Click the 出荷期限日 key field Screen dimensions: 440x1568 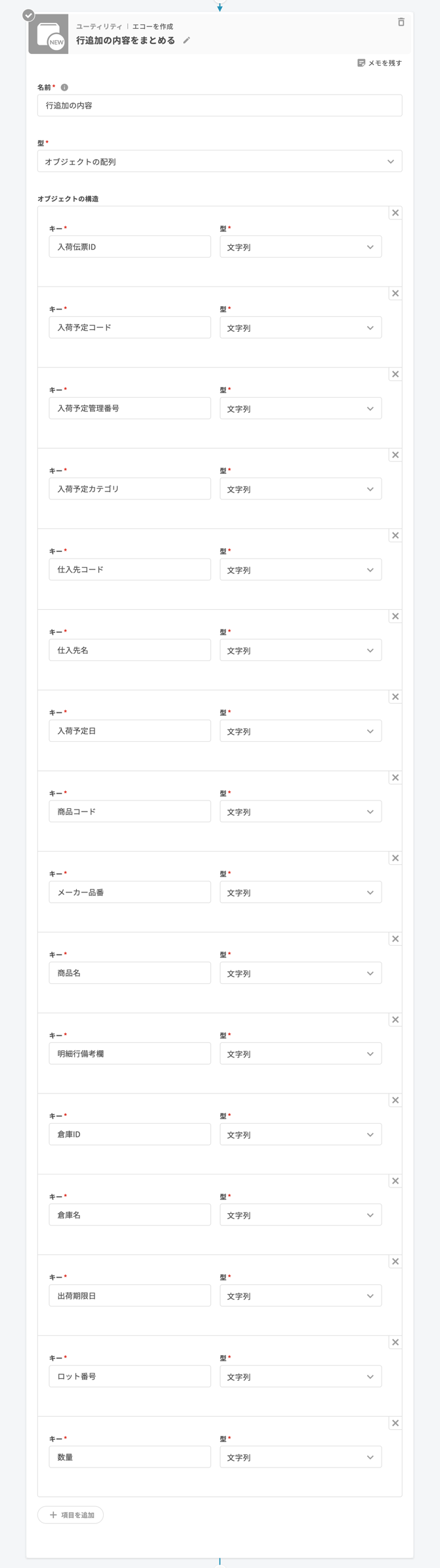point(129,1296)
